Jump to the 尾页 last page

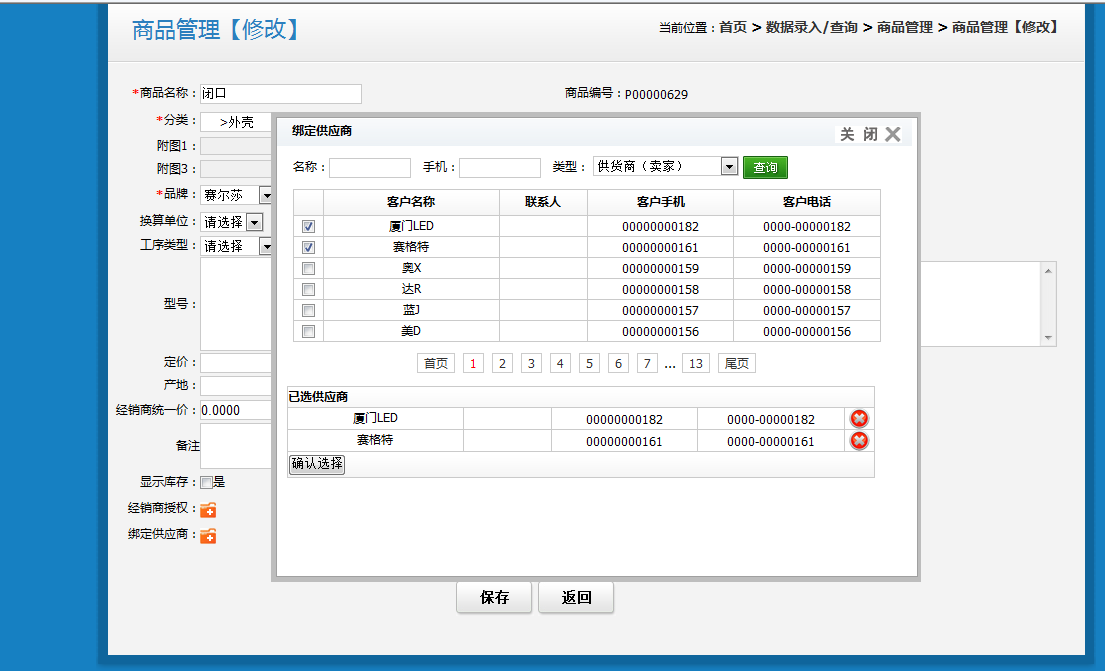tap(736, 363)
